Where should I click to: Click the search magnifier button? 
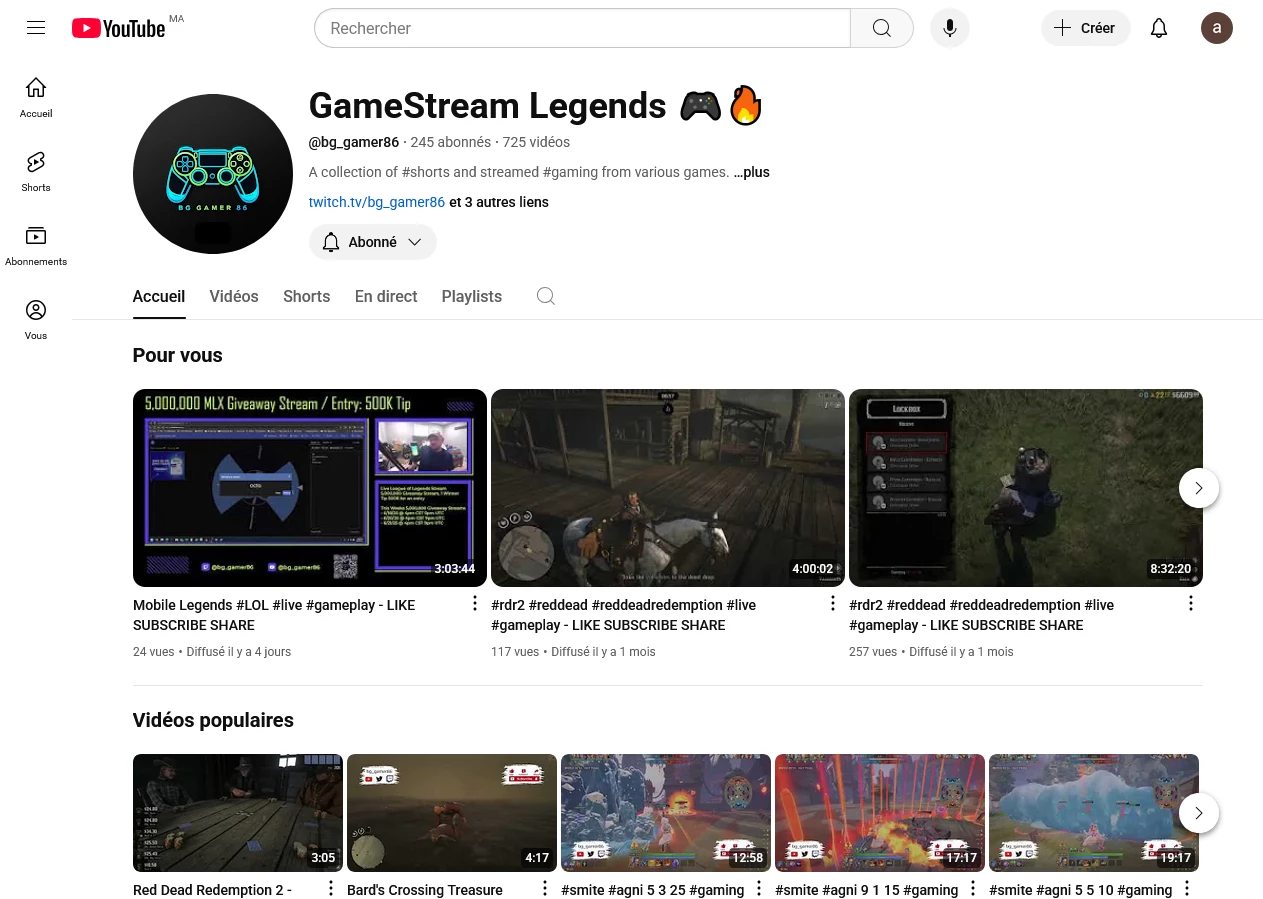tap(881, 28)
